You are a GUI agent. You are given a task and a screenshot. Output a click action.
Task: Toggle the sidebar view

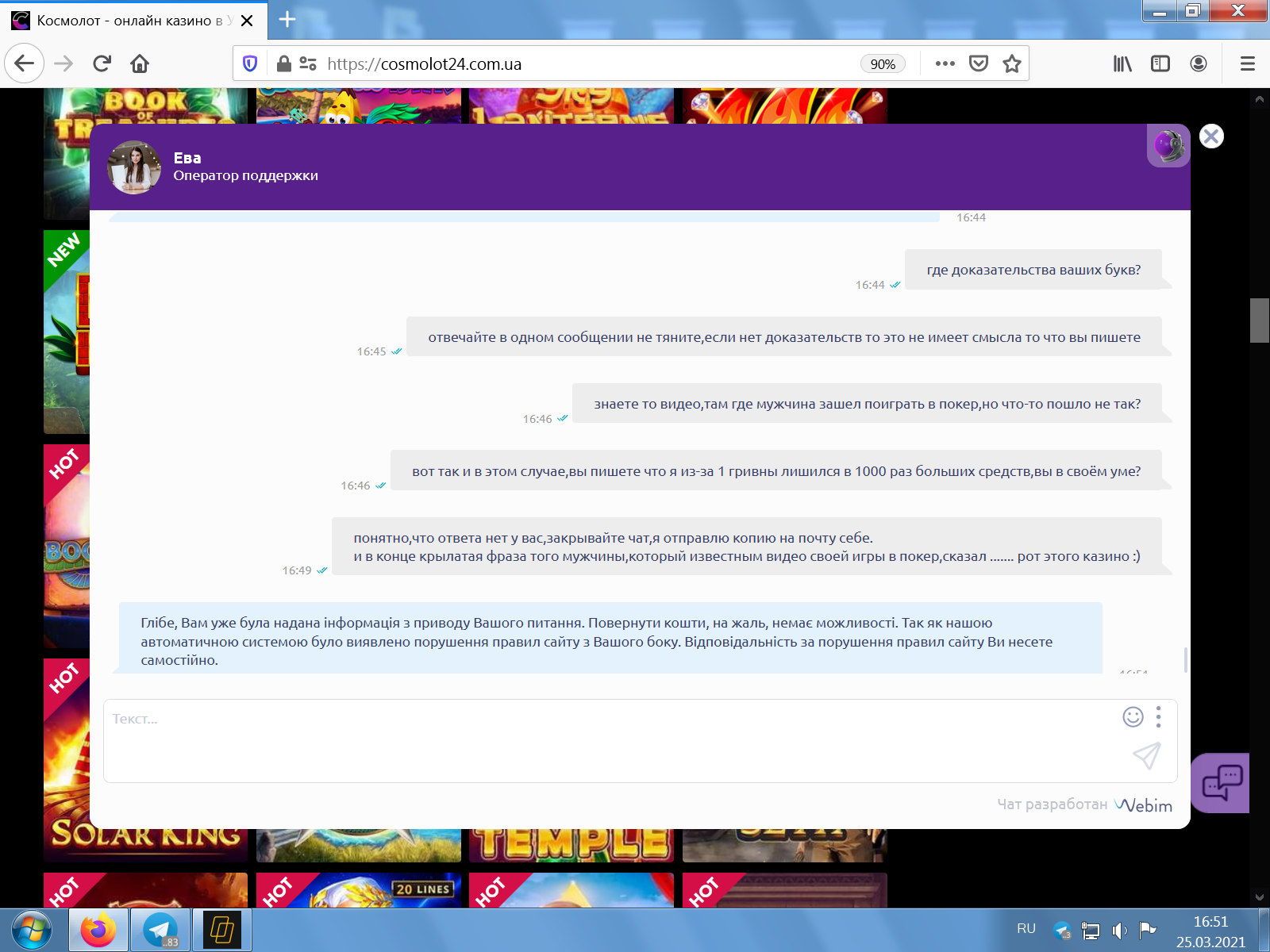(1160, 63)
